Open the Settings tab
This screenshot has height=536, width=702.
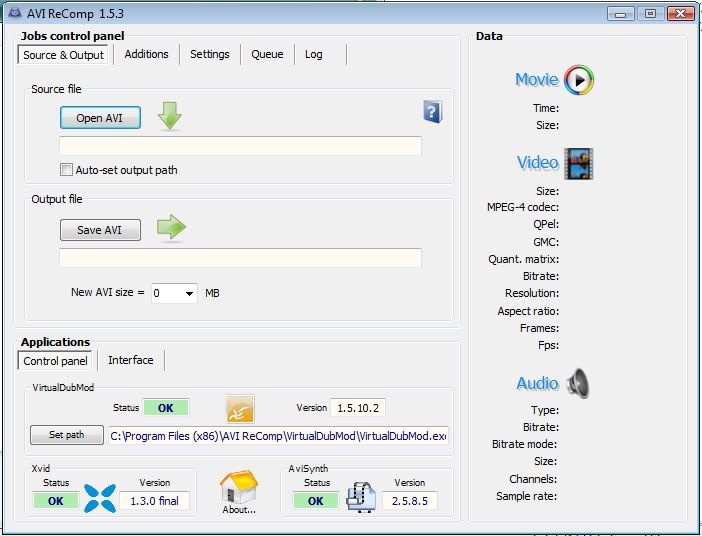click(210, 54)
